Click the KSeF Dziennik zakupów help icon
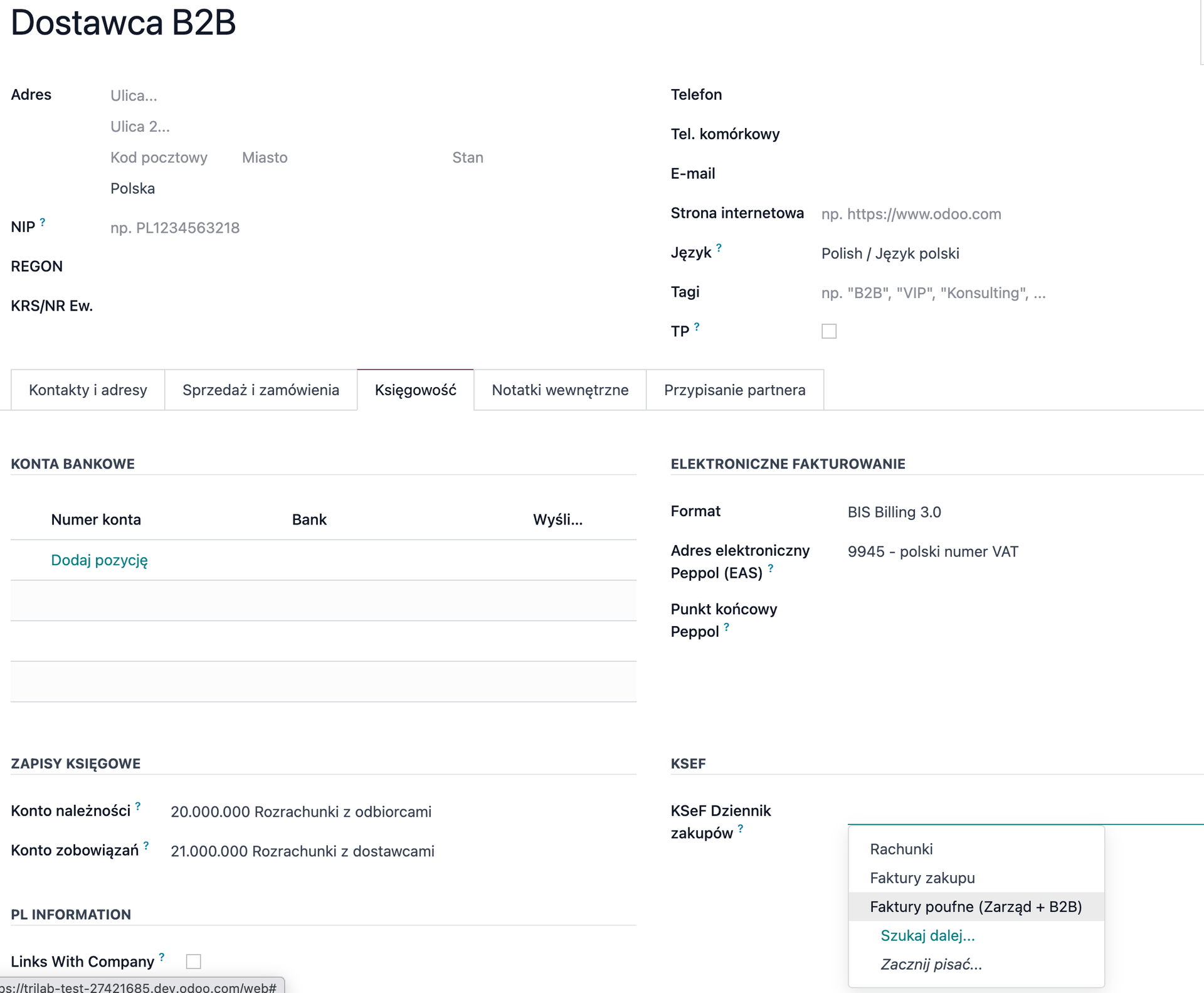1204x993 pixels. click(741, 829)
